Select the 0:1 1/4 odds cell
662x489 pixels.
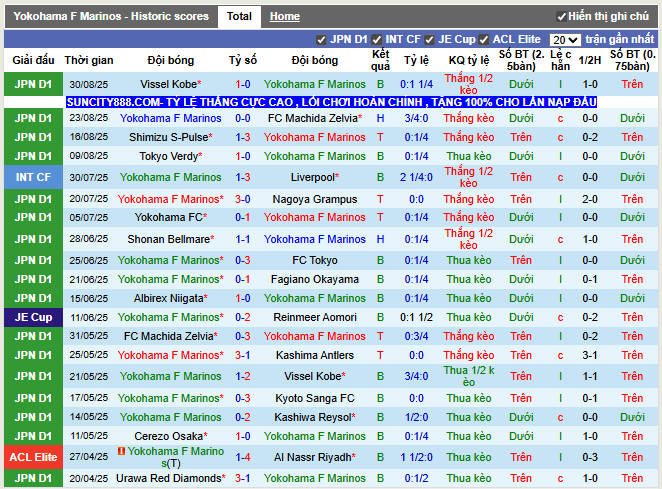point(416,84)
